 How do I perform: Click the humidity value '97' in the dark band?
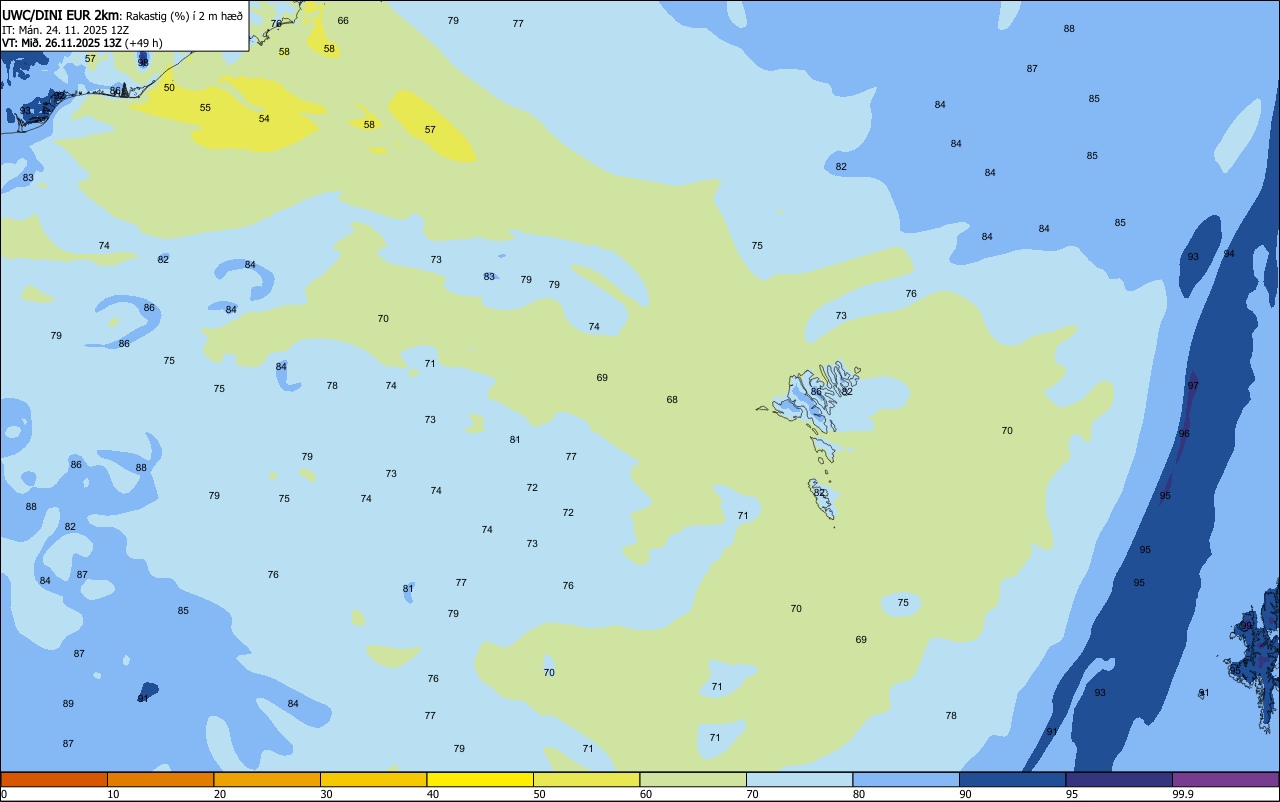(x=1193, y=386)
